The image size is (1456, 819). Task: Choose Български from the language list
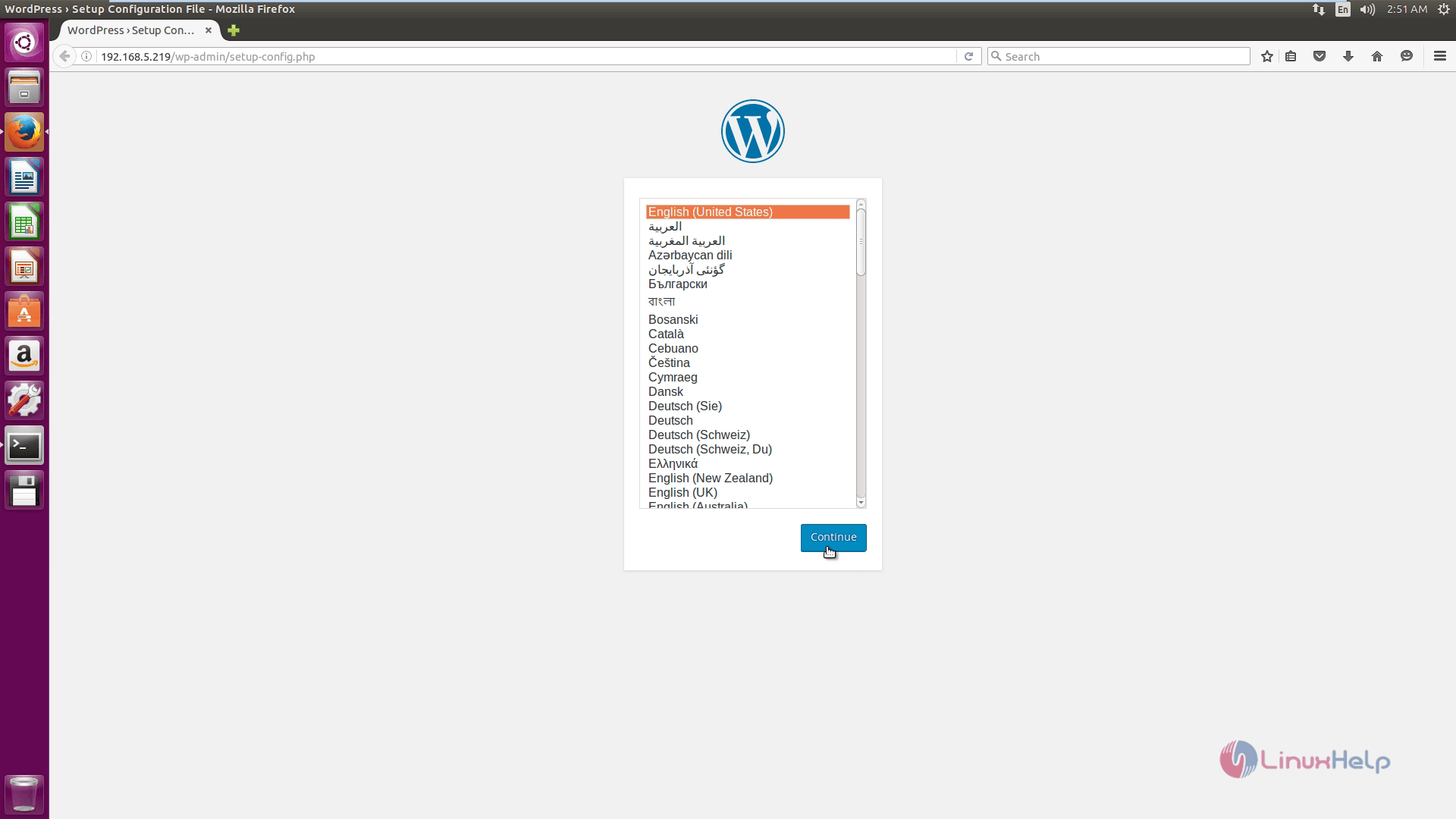click(748, 284)
